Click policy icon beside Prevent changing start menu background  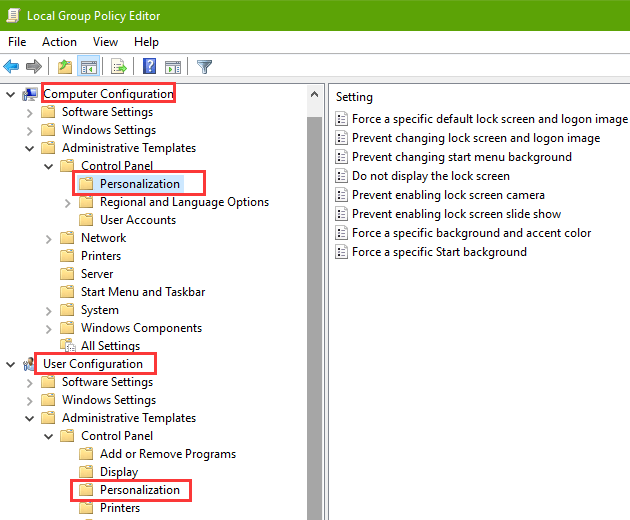pyautogui.click(x=342, y=157)
